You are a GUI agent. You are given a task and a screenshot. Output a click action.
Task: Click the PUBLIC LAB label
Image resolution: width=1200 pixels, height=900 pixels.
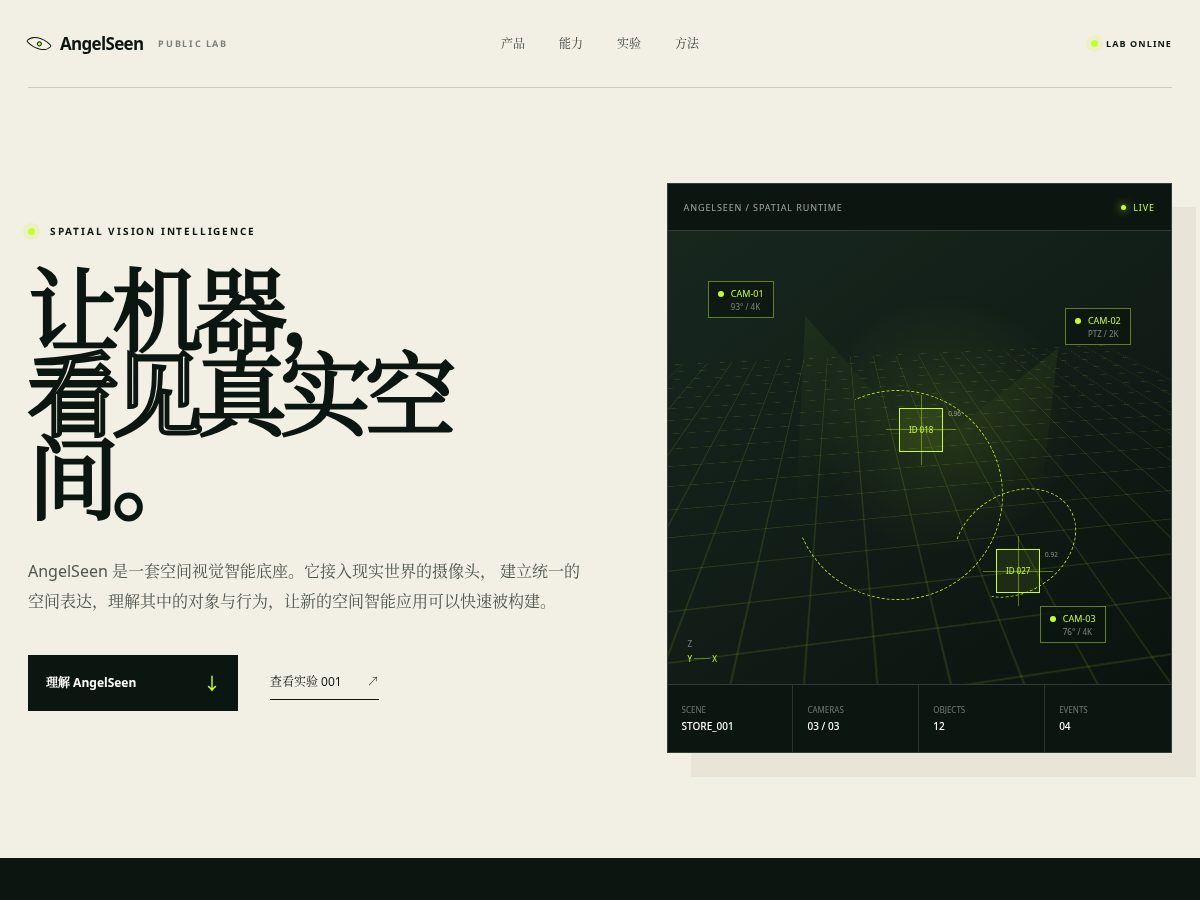click(193, 44)
